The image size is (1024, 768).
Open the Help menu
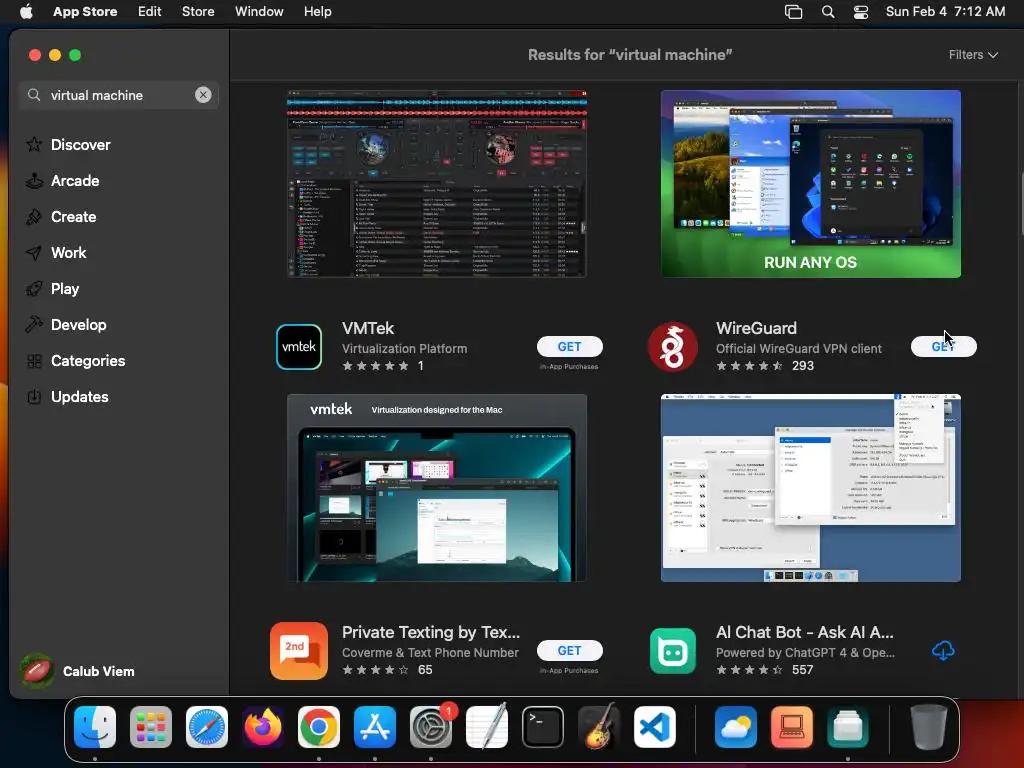point(317,12)
